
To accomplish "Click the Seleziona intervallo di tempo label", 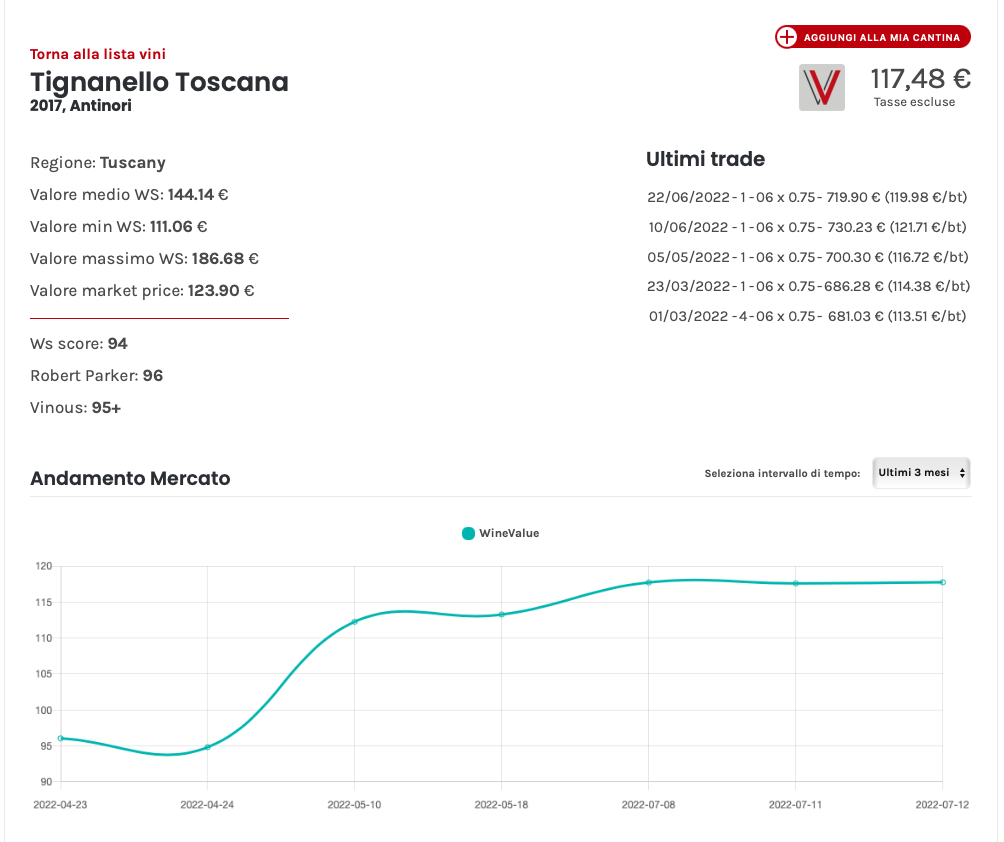I will point(782,474).
